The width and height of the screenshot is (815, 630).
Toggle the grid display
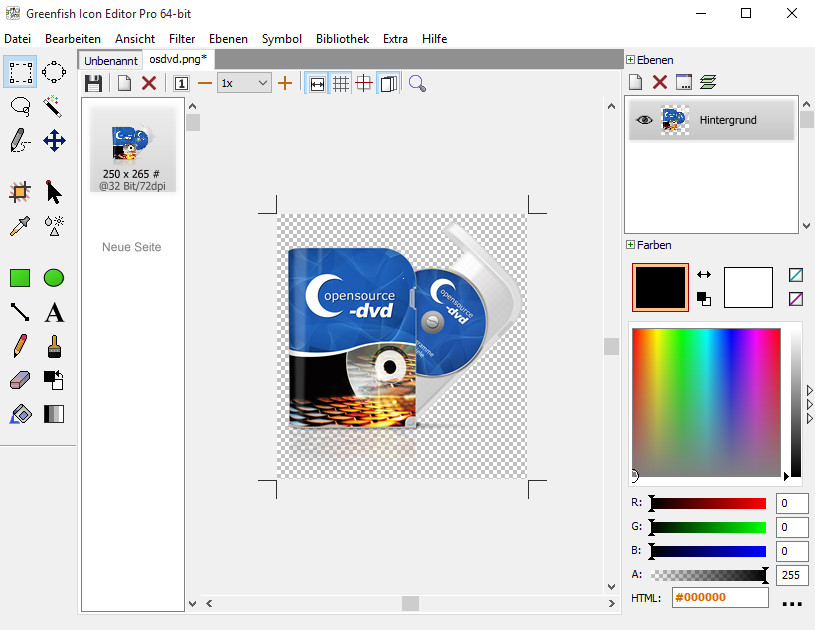tap(341, 83)
